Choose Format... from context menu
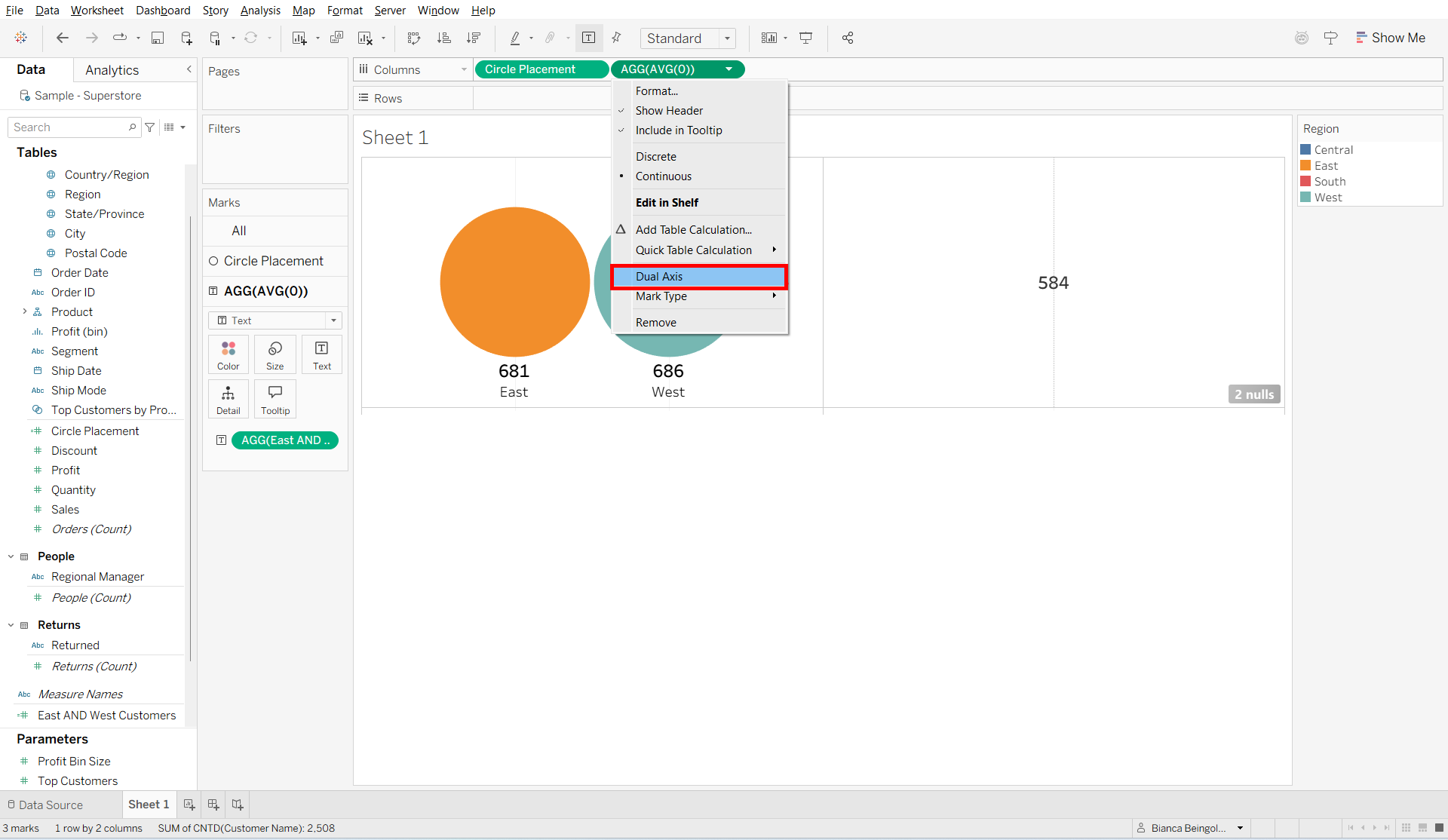1448x840 pixels. click(700, 91)
